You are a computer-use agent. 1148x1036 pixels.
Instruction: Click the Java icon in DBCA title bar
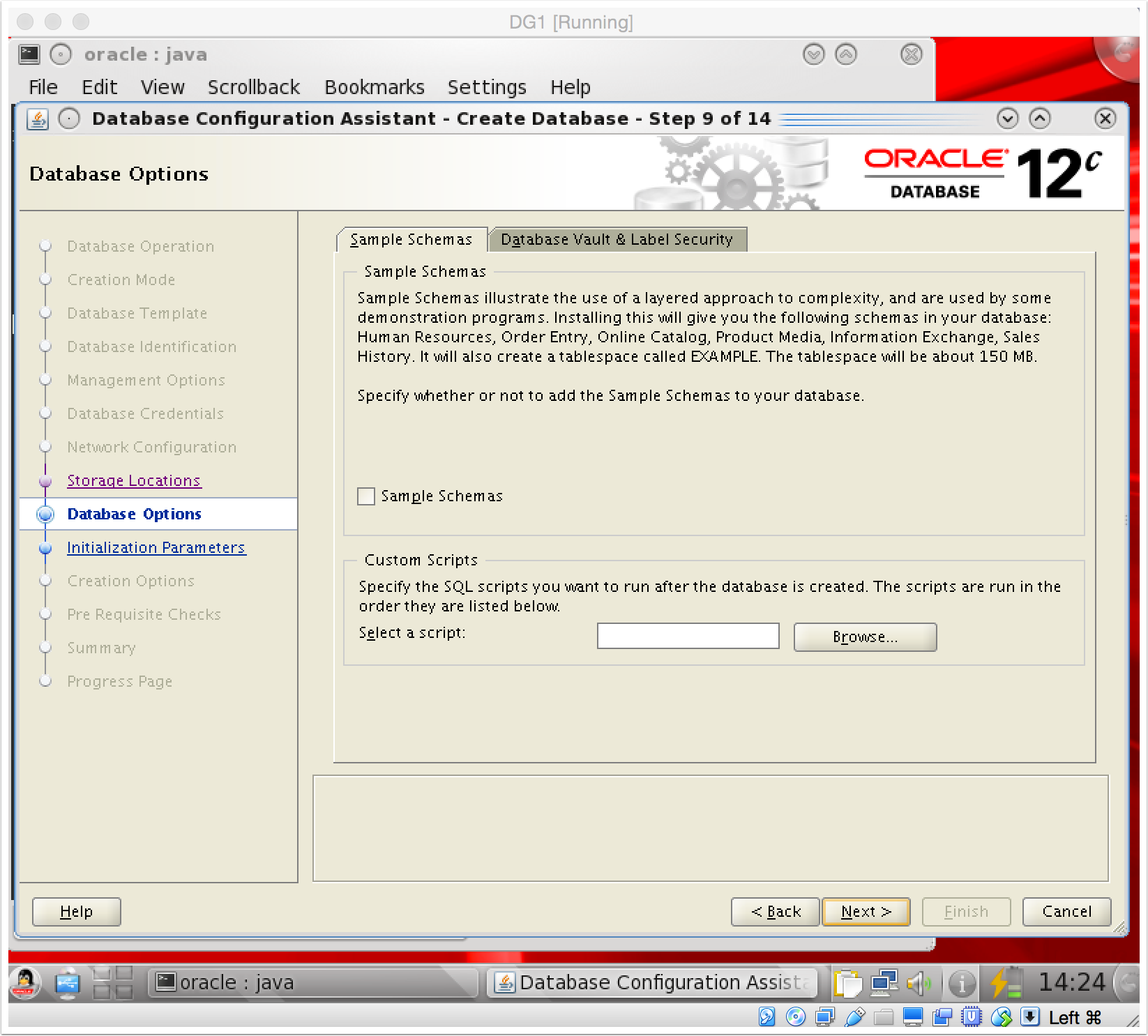click(x=38, y=119)
